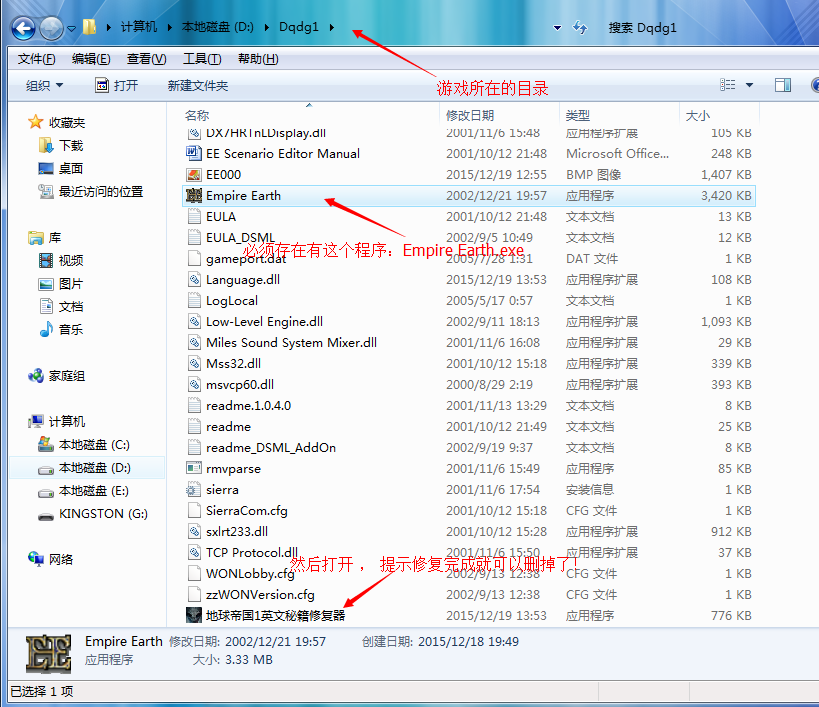The width and height of the screenshot is (819, 707).
Task: Open 桌面 in the navigation pane
Action: pos(71,169)
